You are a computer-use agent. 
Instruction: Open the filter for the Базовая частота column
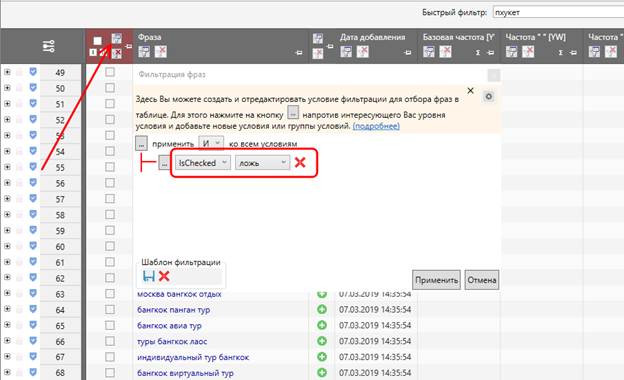tap(429, 51)
